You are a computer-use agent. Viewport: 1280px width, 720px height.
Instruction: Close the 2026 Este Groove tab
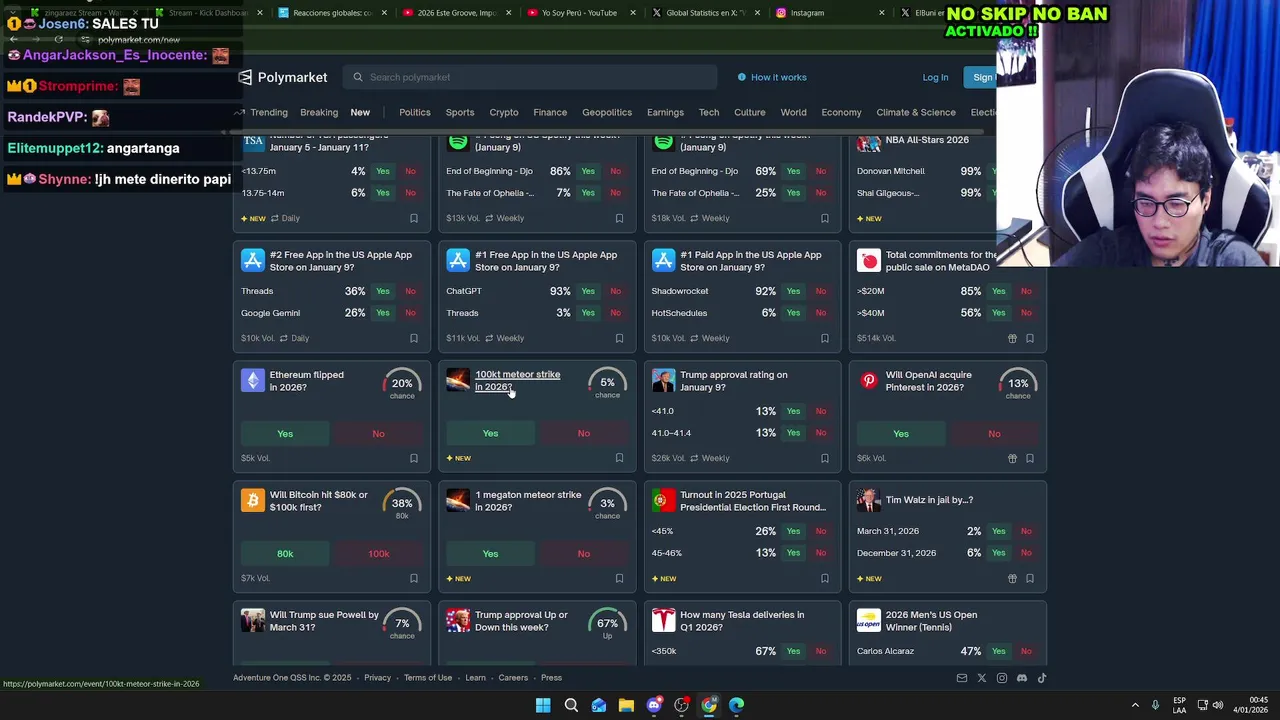coord(508,13)
